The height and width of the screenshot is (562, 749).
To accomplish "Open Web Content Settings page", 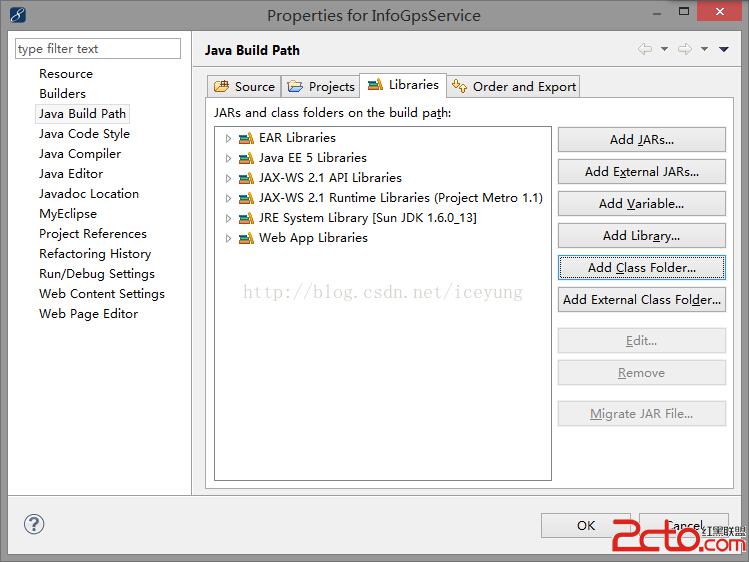I will 102,294.
